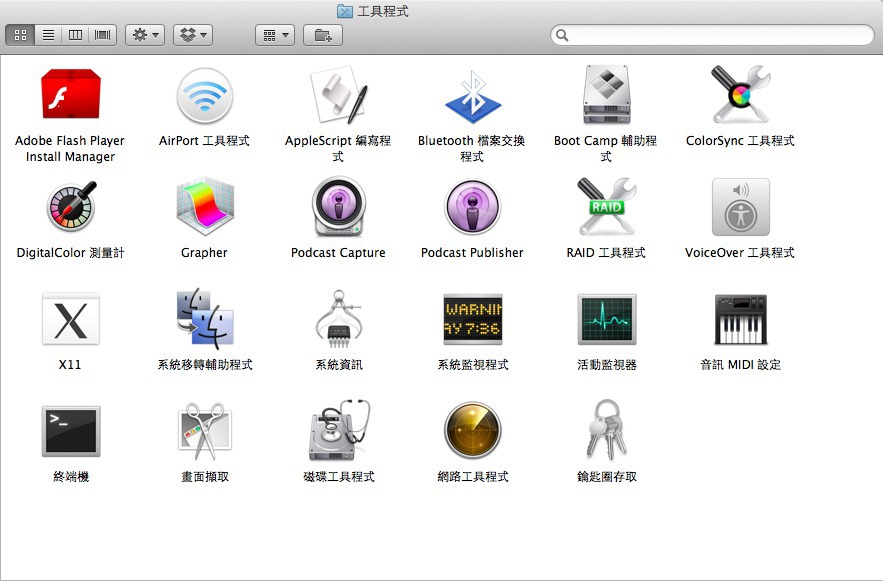The height and width of the screenshot is (581, 883).
Task: Select the 活動監視器 heartbeat icon
Action: click(x=606, y=319)
